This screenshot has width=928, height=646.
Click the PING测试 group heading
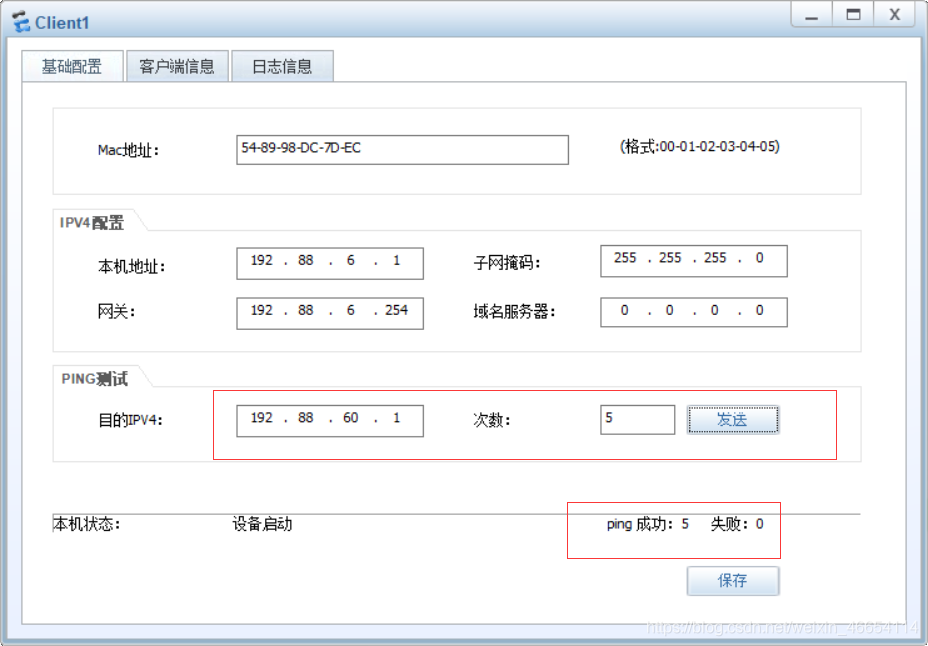tap(95, 379)
